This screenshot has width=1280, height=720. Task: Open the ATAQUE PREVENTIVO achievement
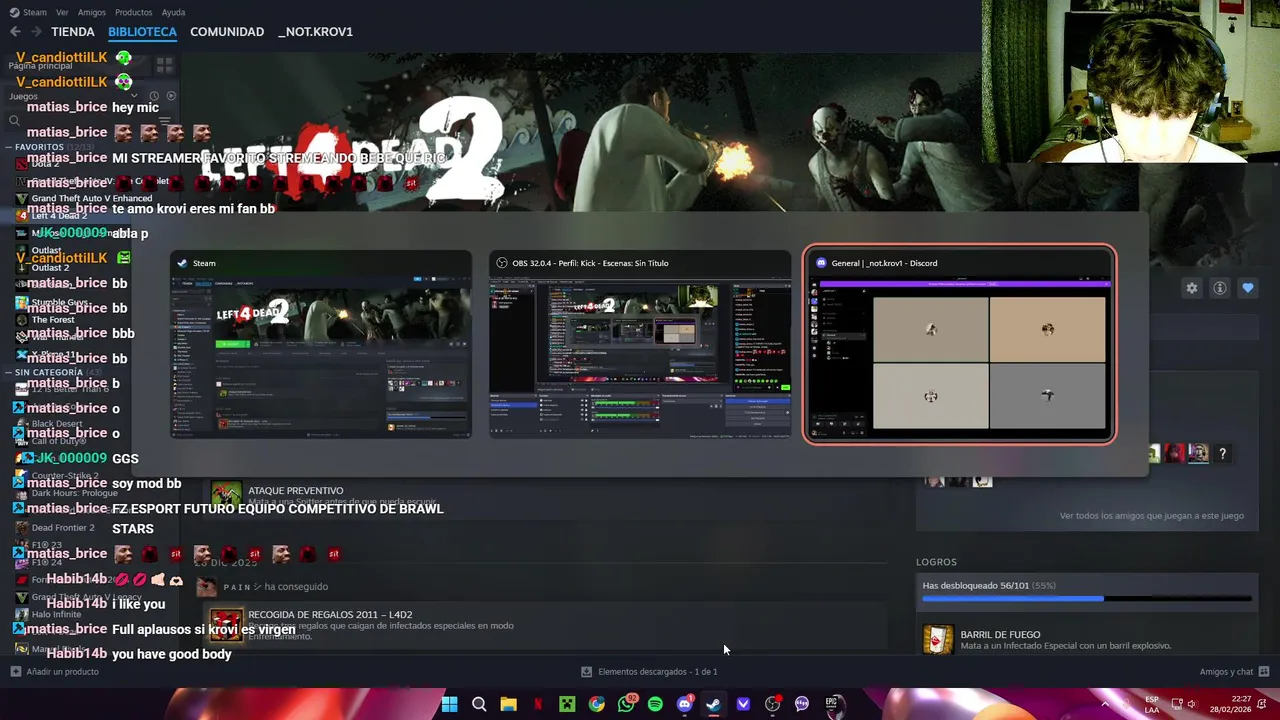(295, 491)
